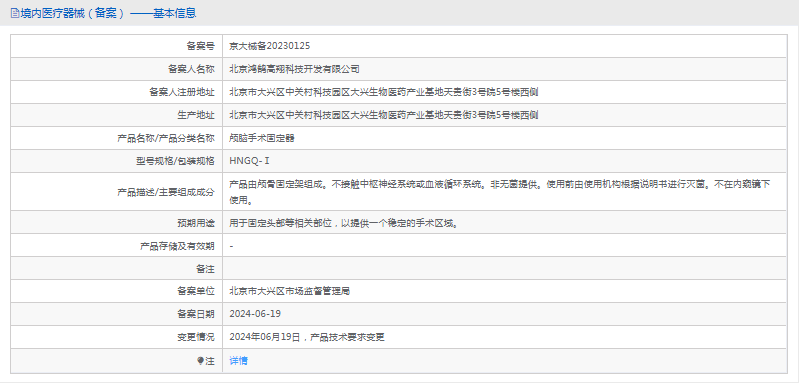799x383 pixels.
Task: Click the 产品描述/主要组成成分 label
Action: pos(166,192)
